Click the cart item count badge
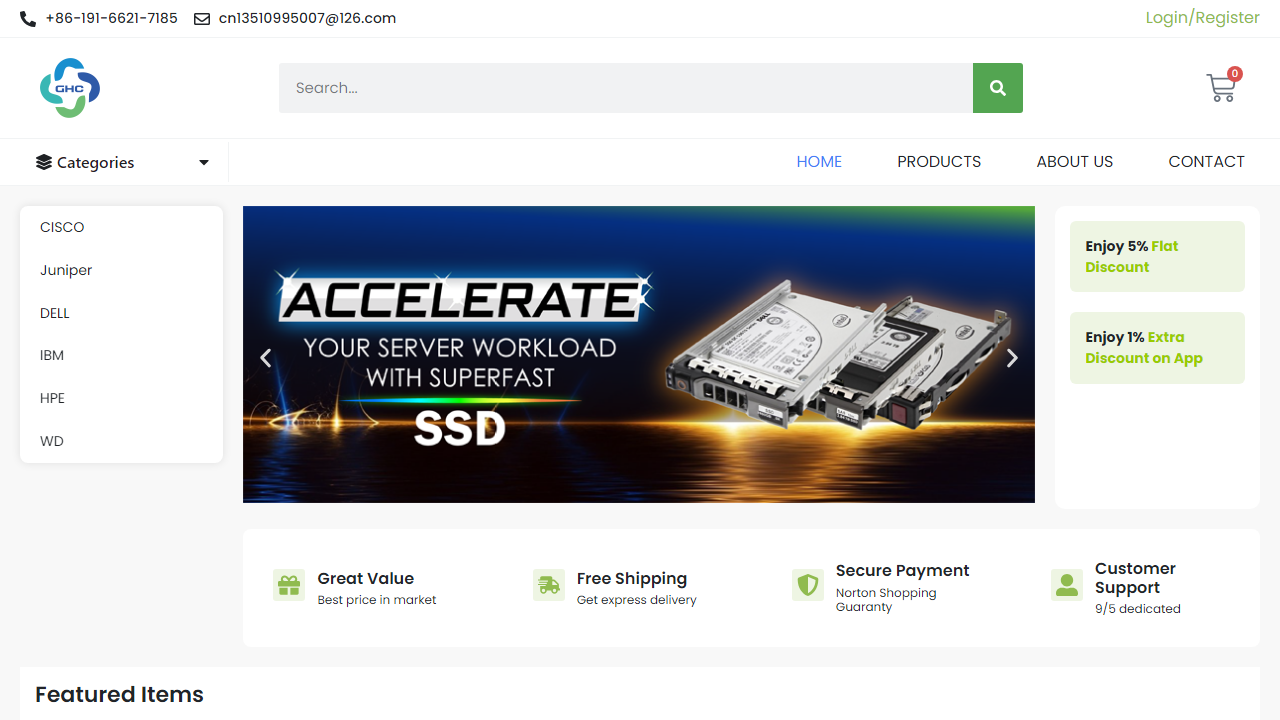 coord(1235,74)
